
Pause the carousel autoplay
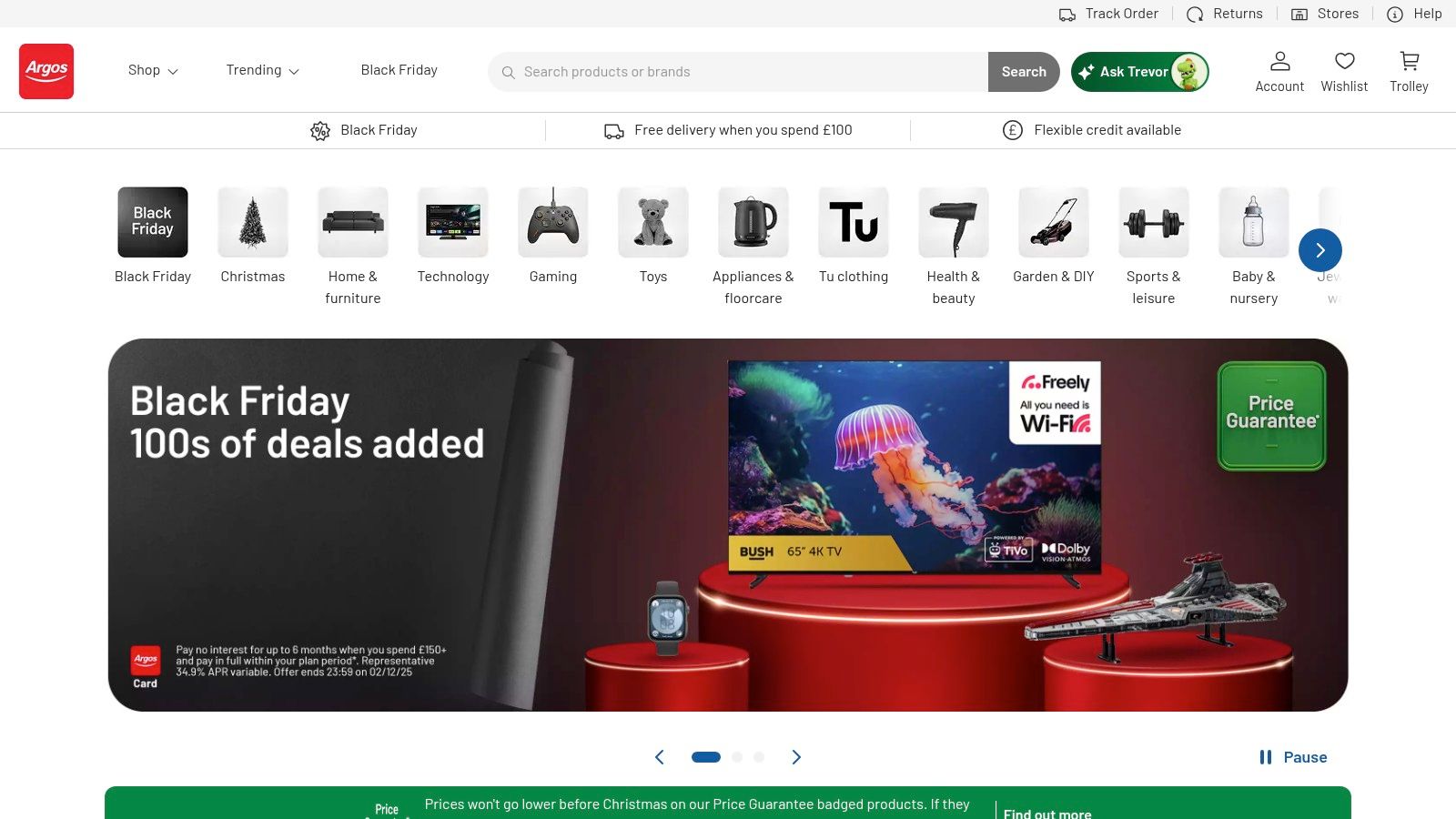click(1293, 756)
